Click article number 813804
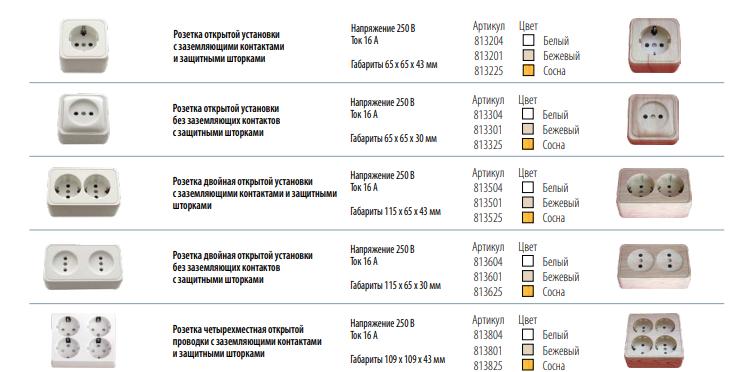 488,335
